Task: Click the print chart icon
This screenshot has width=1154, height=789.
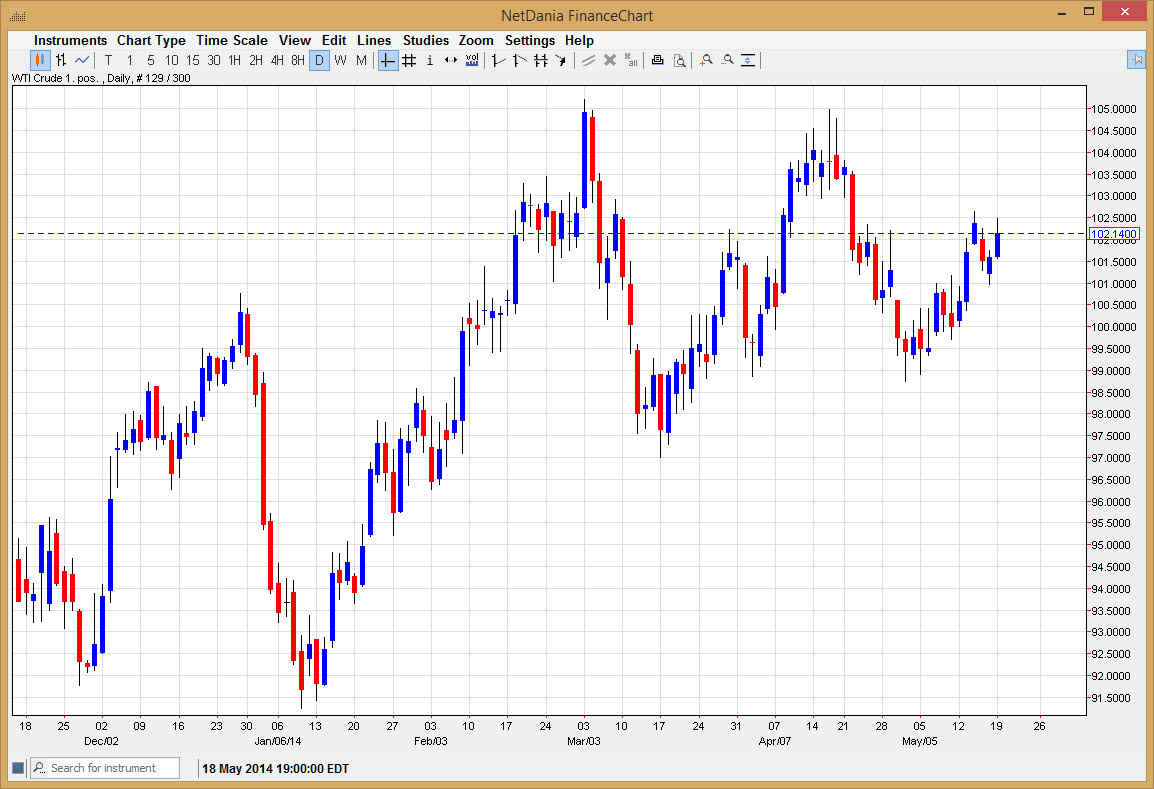Action: [x=657, y=60]
